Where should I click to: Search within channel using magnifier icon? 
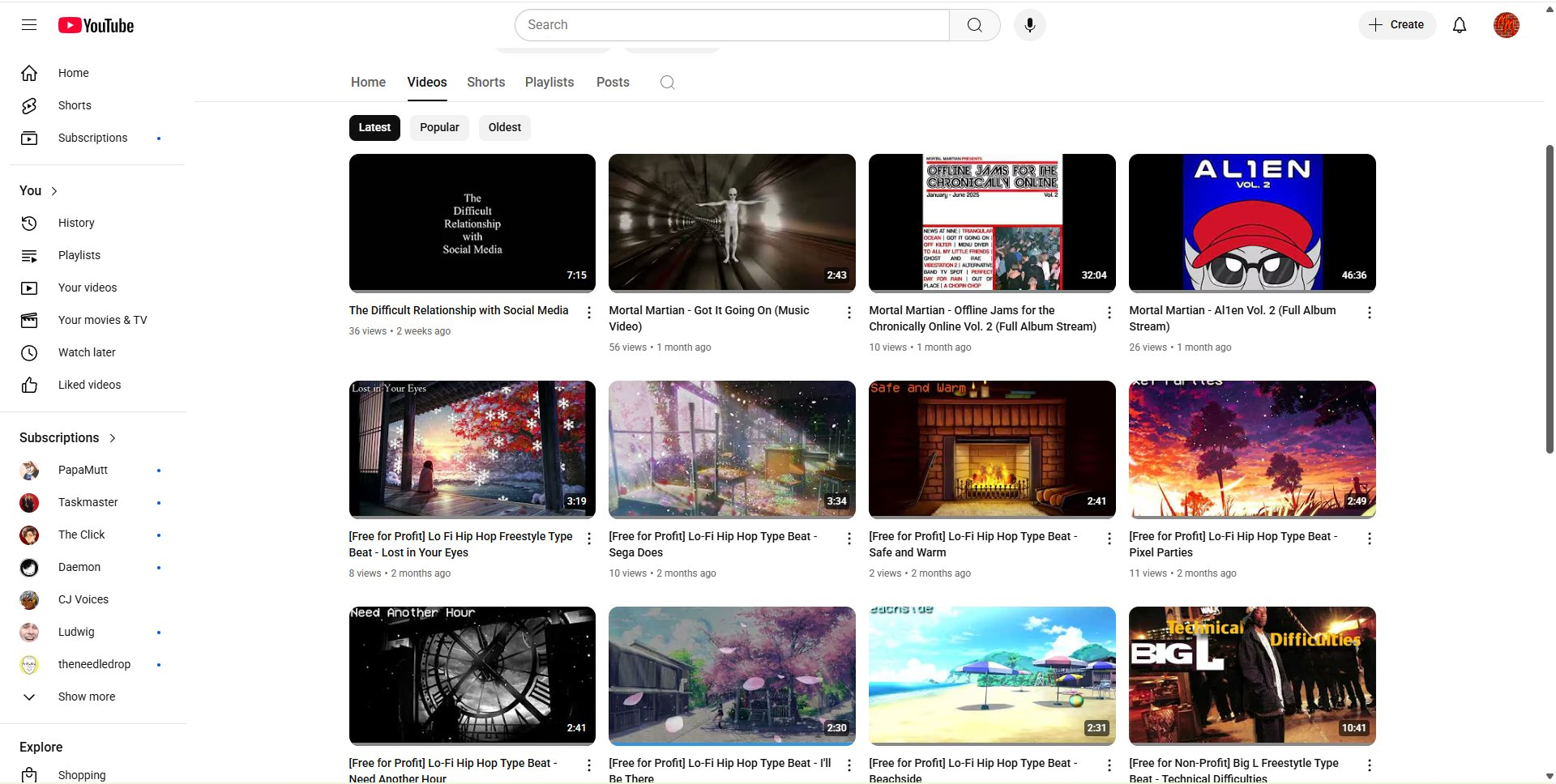coord(667,83)
